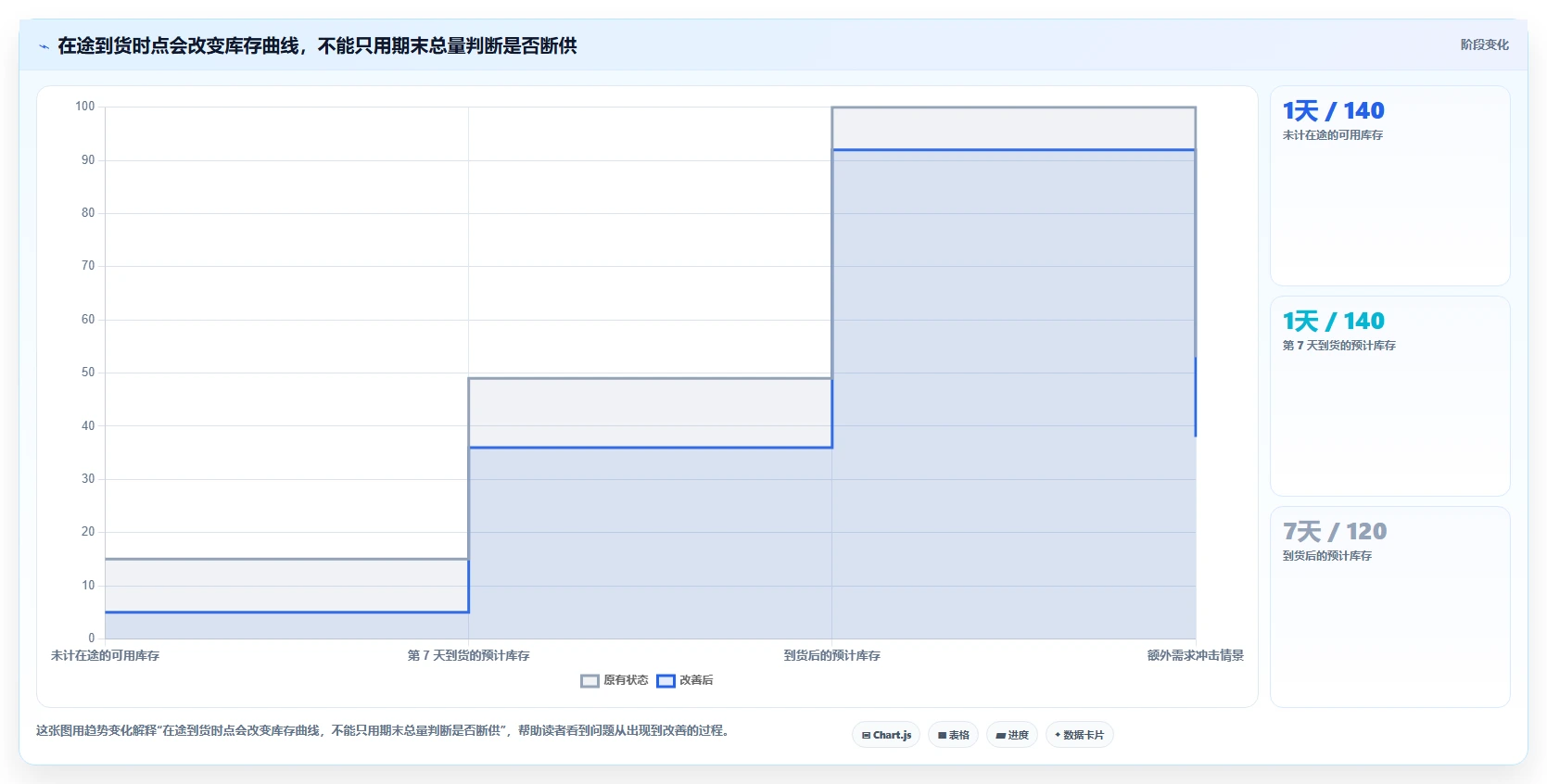The width and height of the screenshot is (1547, 784).
Task: Click the y-axis value 40
Action: pos(88,426)
